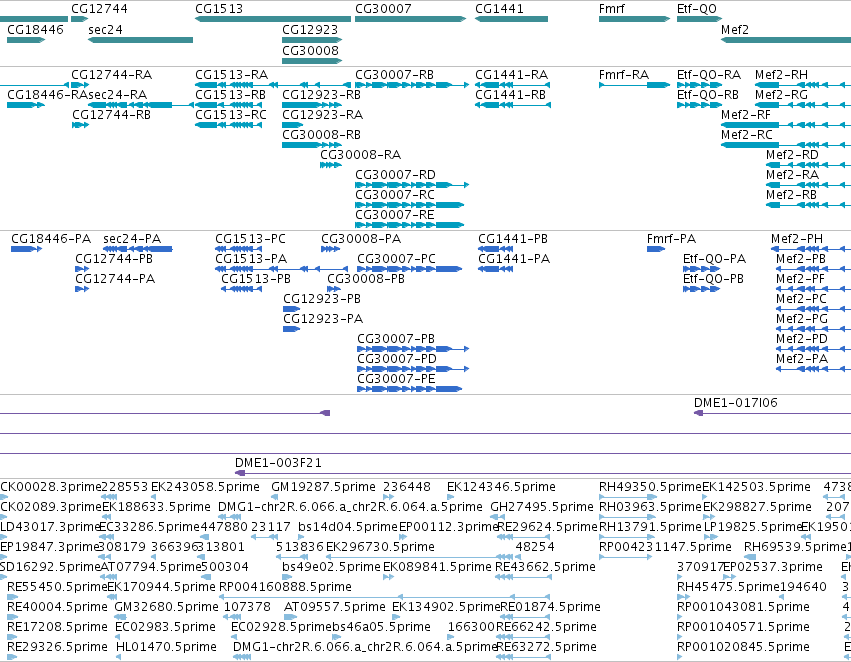The width and height of the screenshot is (851, 662).
Task: Click EST RP001020845.5prime
Action: (x=743, y=647)
